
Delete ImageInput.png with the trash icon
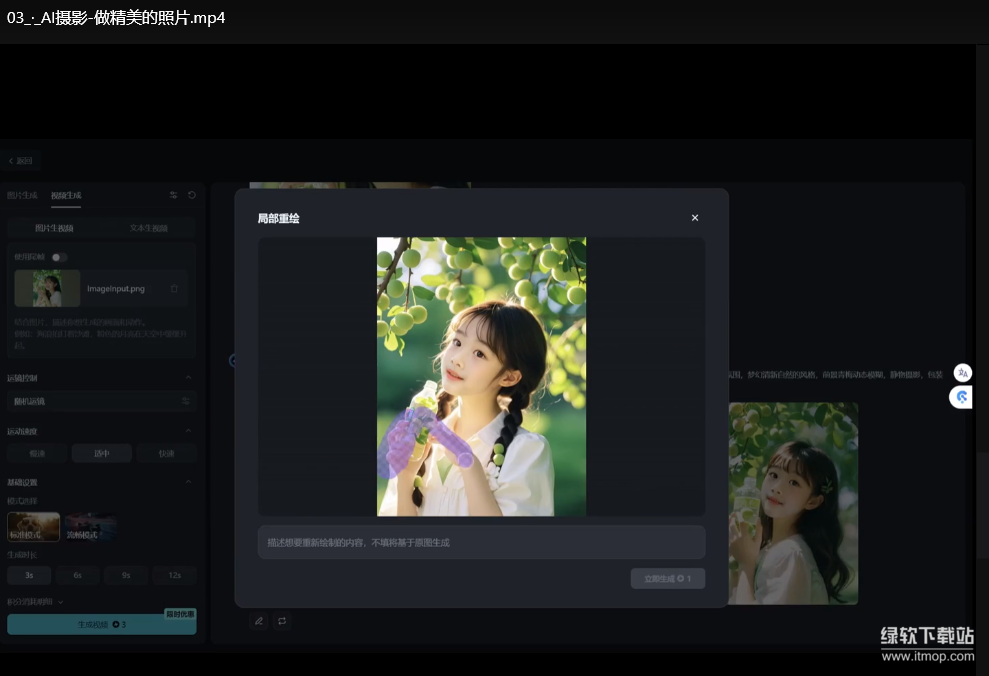174,289
